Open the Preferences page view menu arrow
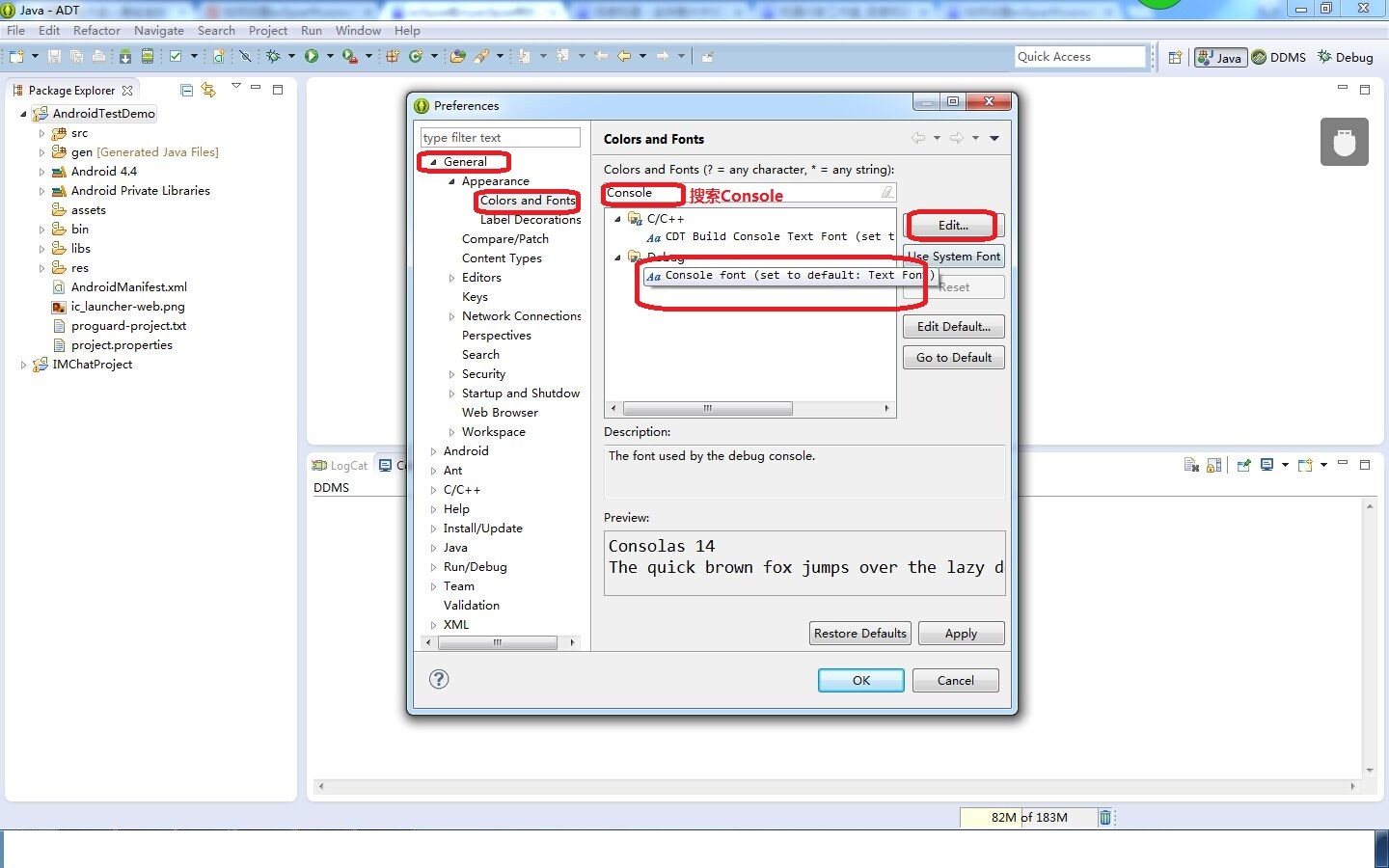The image size is (1389, 868). tap(994, 138)
